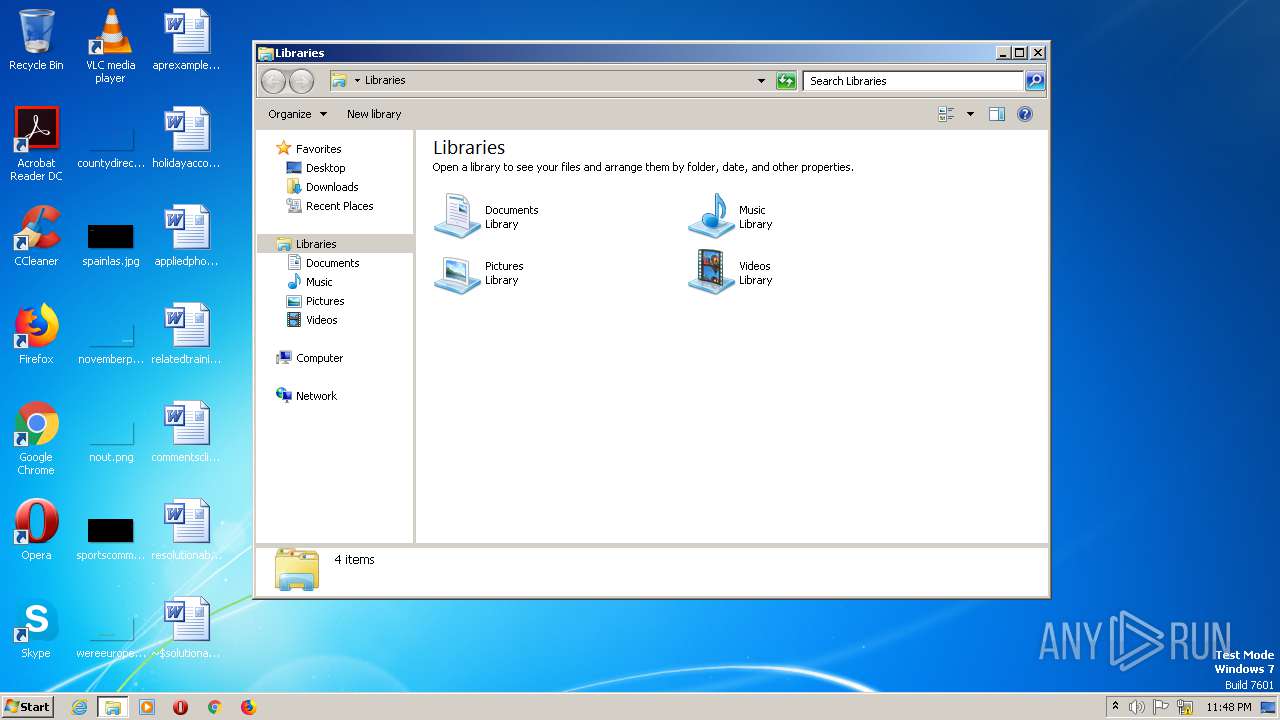Select the CCleaner desktop shortcut
The height and width of the screenshot is (720, 1280).
[36, 236]
